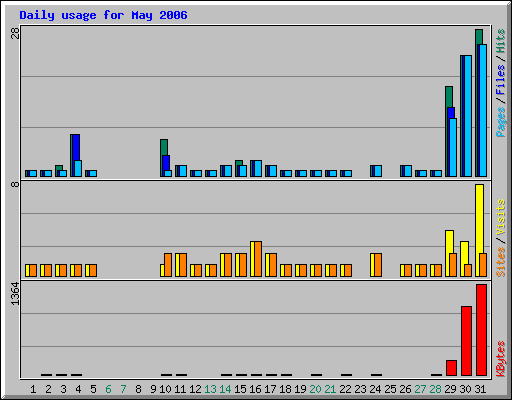This screenshot has width=512, height=400.
Task: Click green weekend day label '14'
Action: 225,389
